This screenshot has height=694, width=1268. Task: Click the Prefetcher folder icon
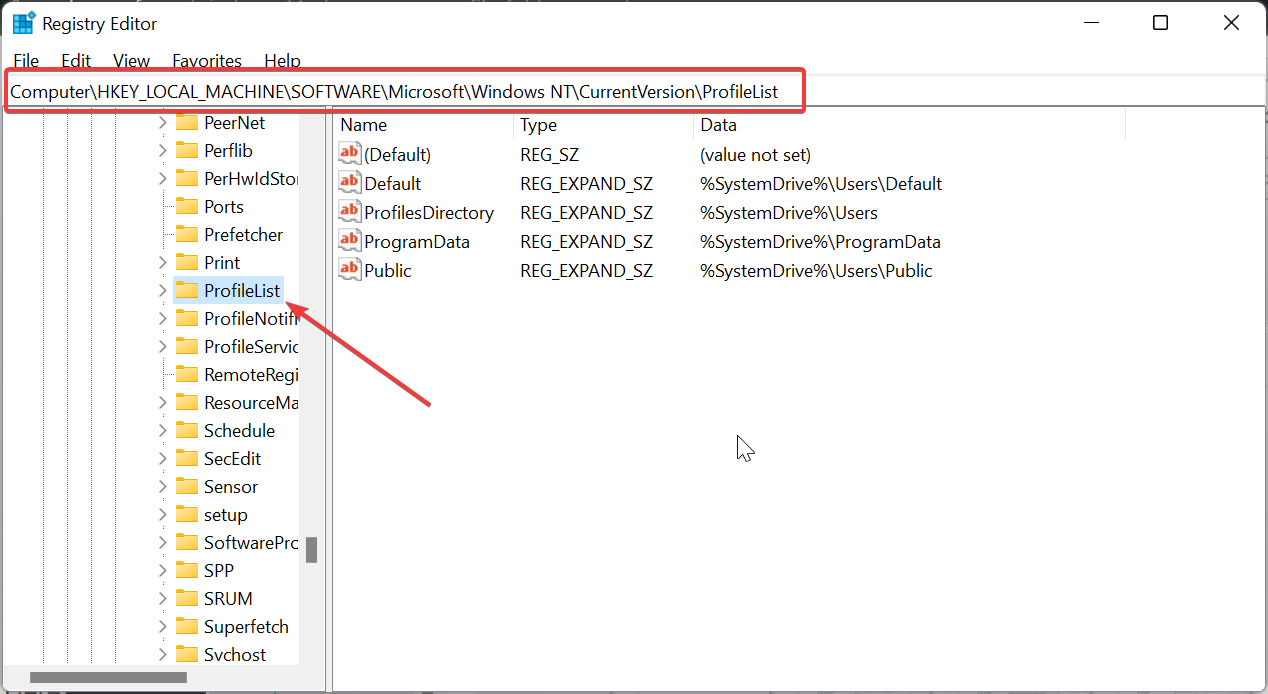point(187,234)
